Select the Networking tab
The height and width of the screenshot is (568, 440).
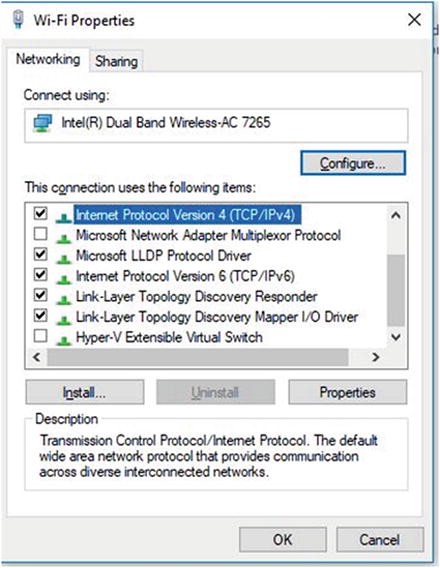[48, 59]
